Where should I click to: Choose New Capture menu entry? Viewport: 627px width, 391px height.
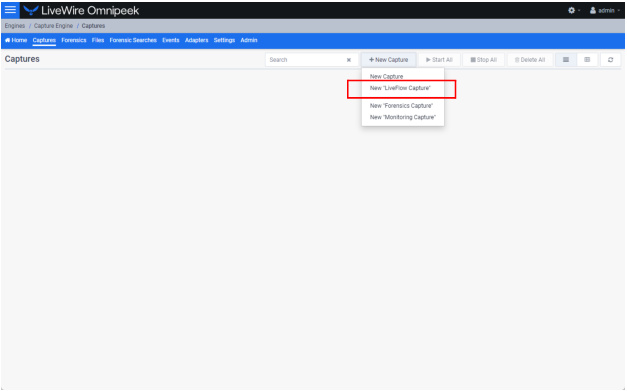403,76
